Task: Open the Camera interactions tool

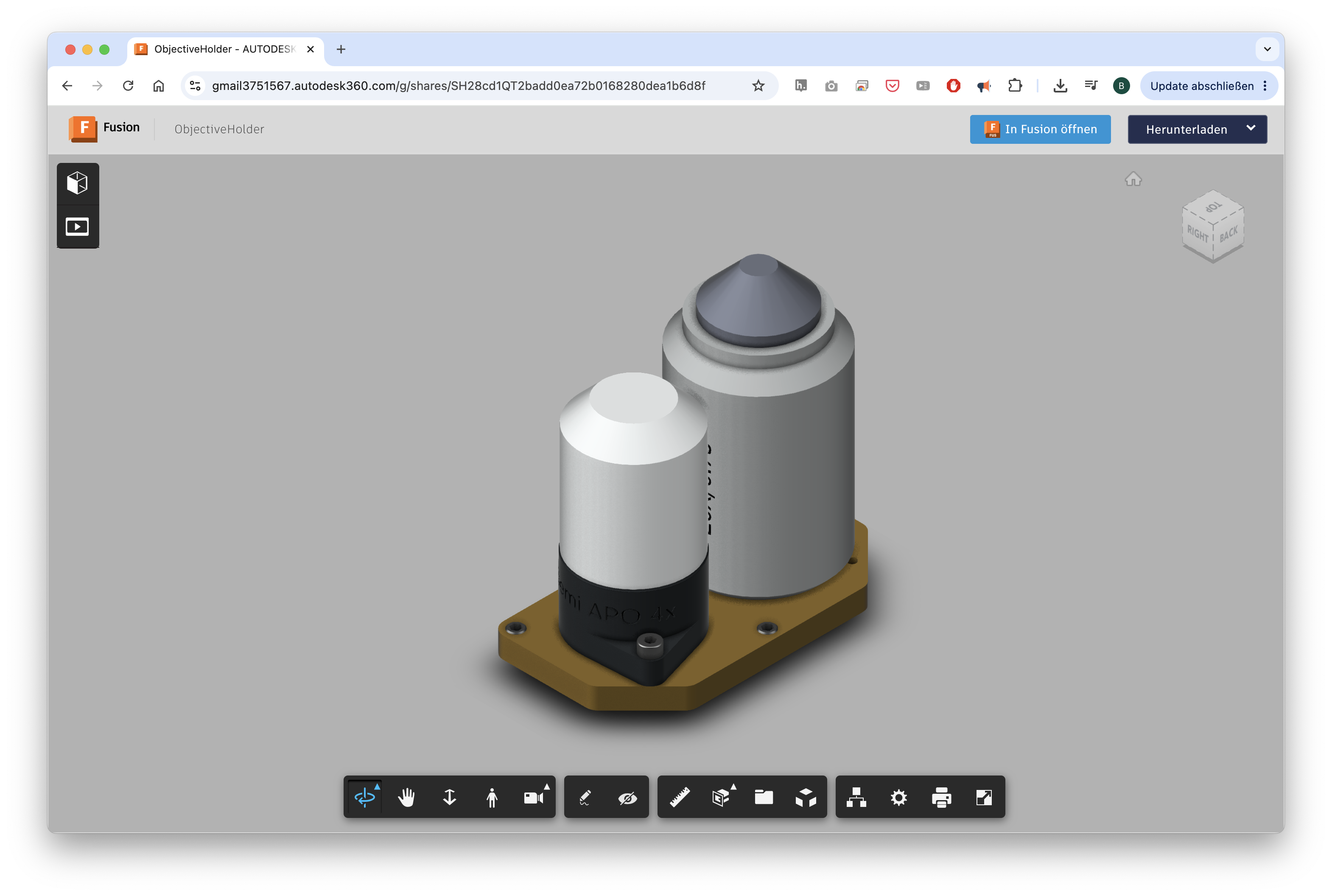Action: point(534,798)
